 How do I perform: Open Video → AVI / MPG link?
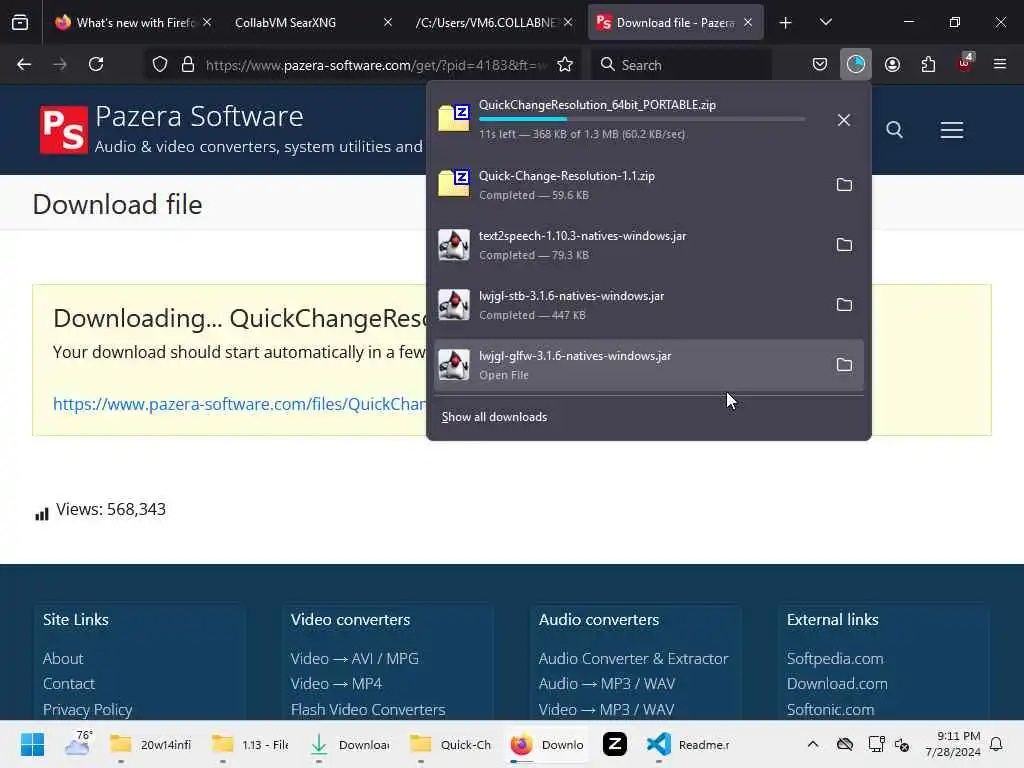355,659
